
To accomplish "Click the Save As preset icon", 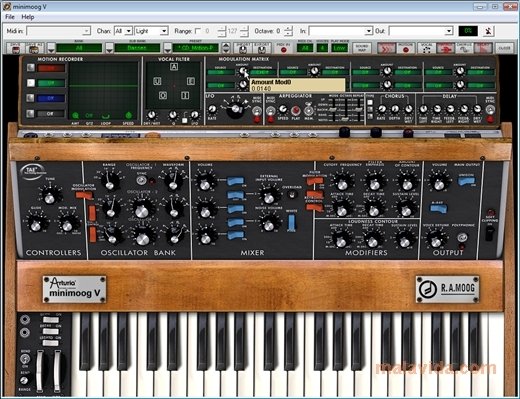I will coord(34,48).
